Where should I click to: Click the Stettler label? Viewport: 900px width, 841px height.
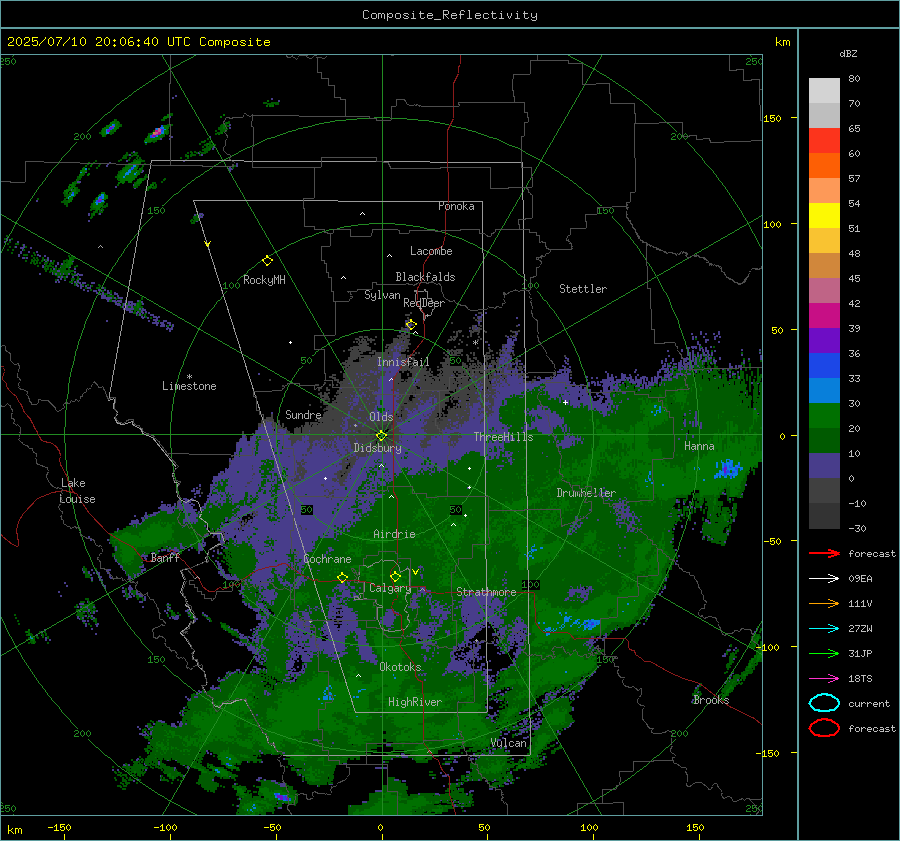(x=583, y=289)
